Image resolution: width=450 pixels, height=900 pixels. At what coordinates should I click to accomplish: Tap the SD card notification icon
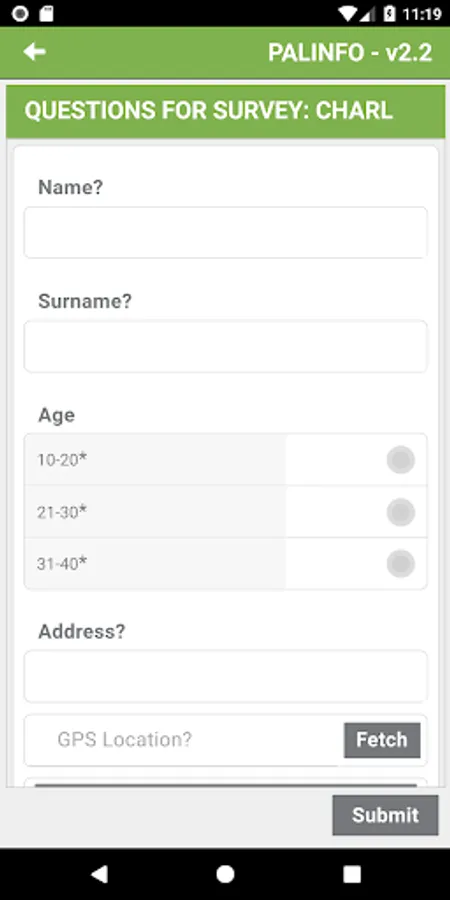click(x=46, y=13)
